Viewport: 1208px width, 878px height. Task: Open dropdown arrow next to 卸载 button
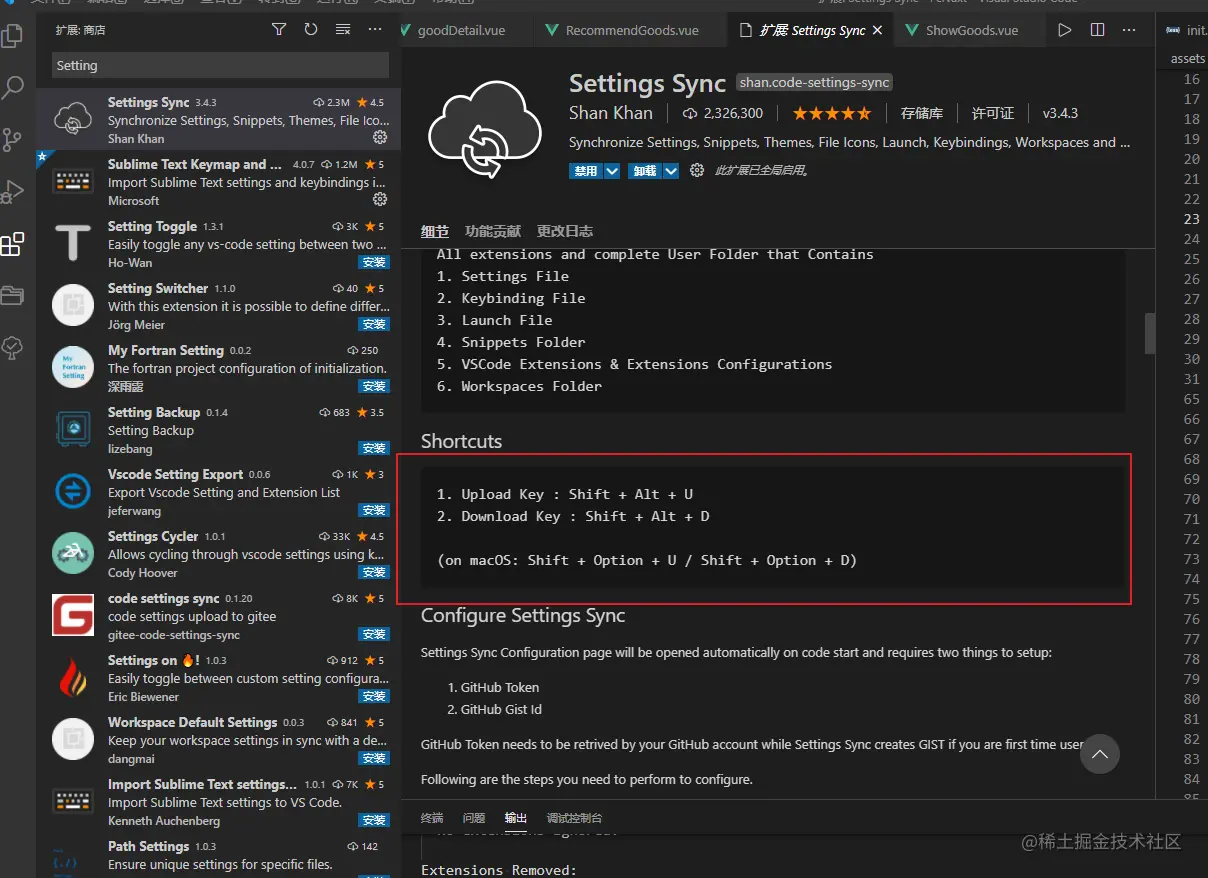coord(671,171)
